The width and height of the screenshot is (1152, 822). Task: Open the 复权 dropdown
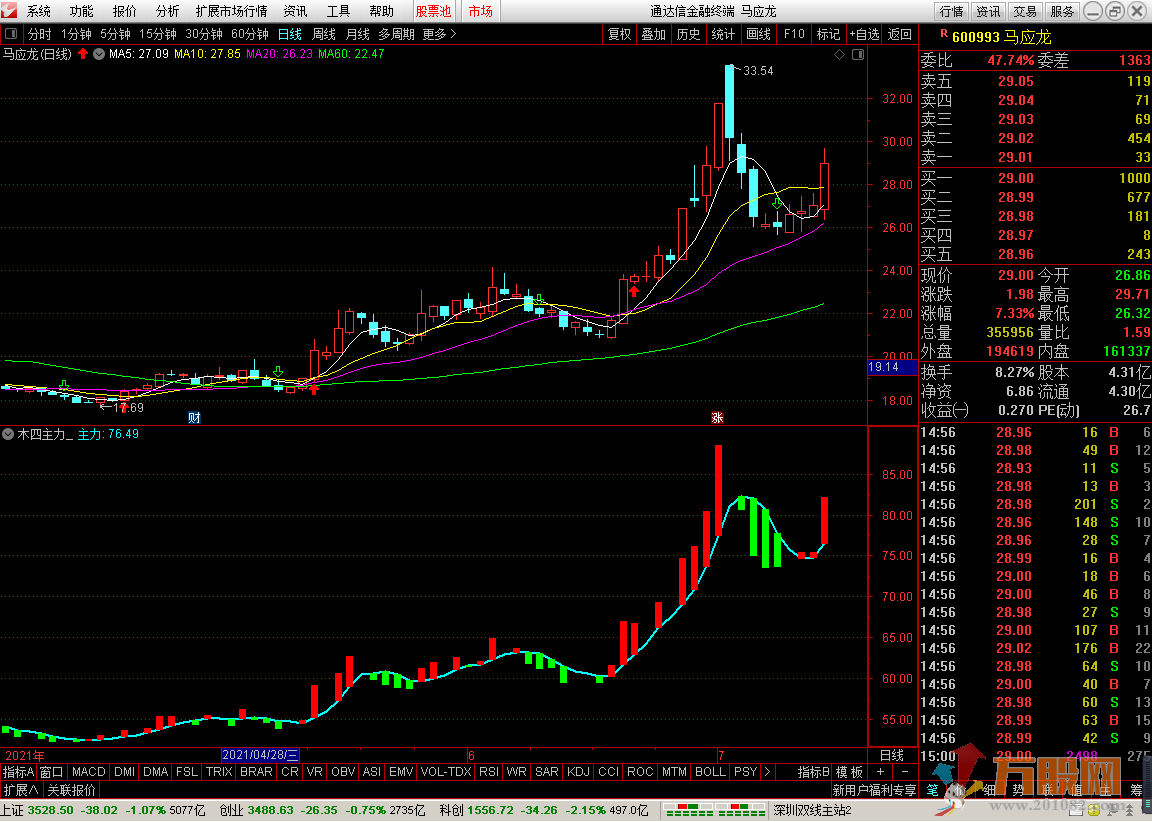(x=619, y=35)
